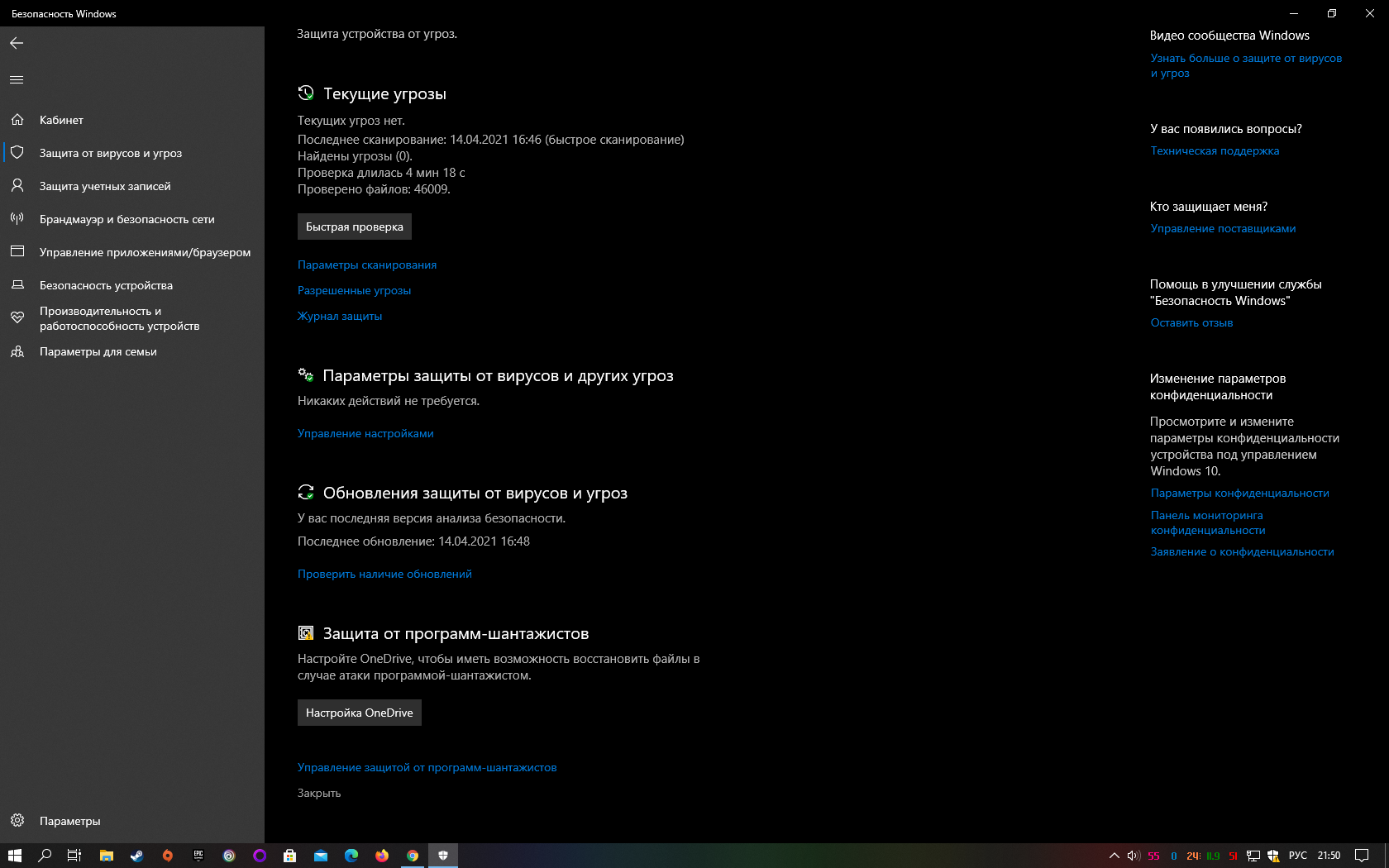Click the person icon for account protection
The image size is (1389, 868).
17,186
